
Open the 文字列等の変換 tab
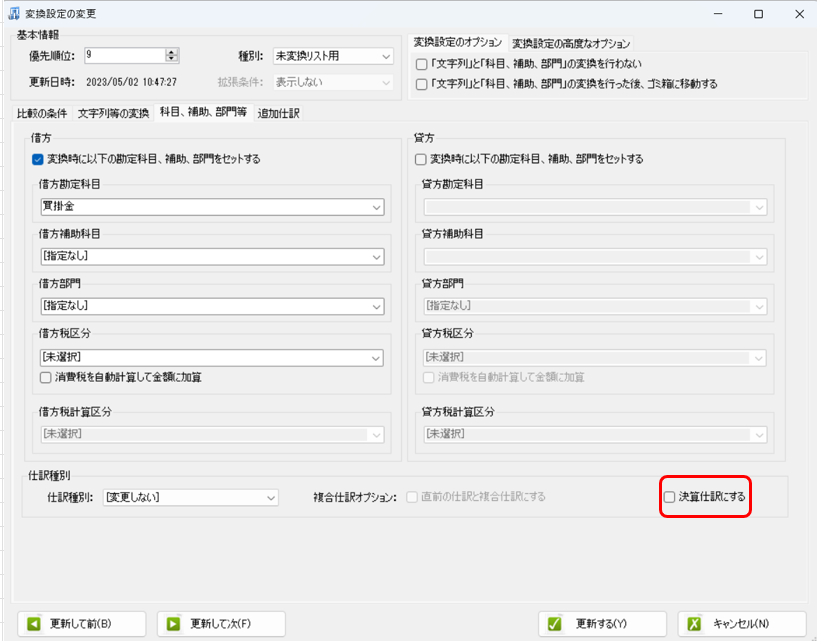click(114, 113)
